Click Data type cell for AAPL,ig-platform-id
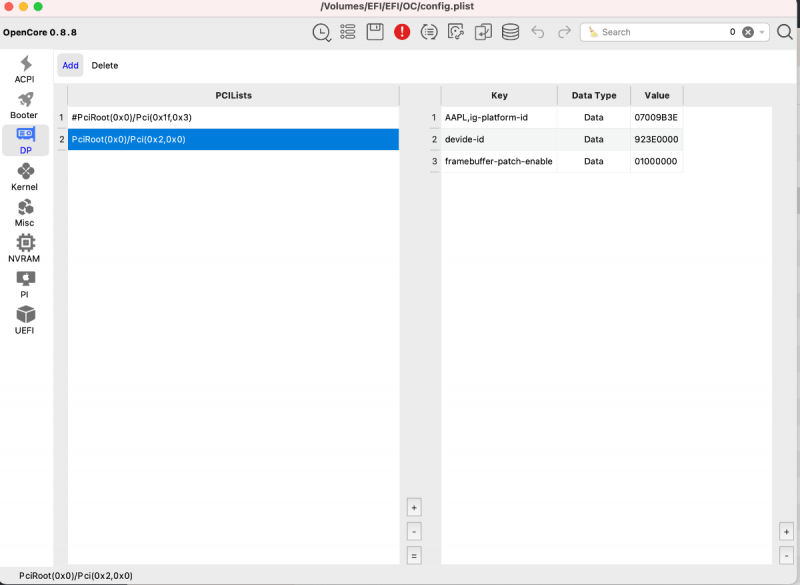The image size is (800, 585). point(594,117)
